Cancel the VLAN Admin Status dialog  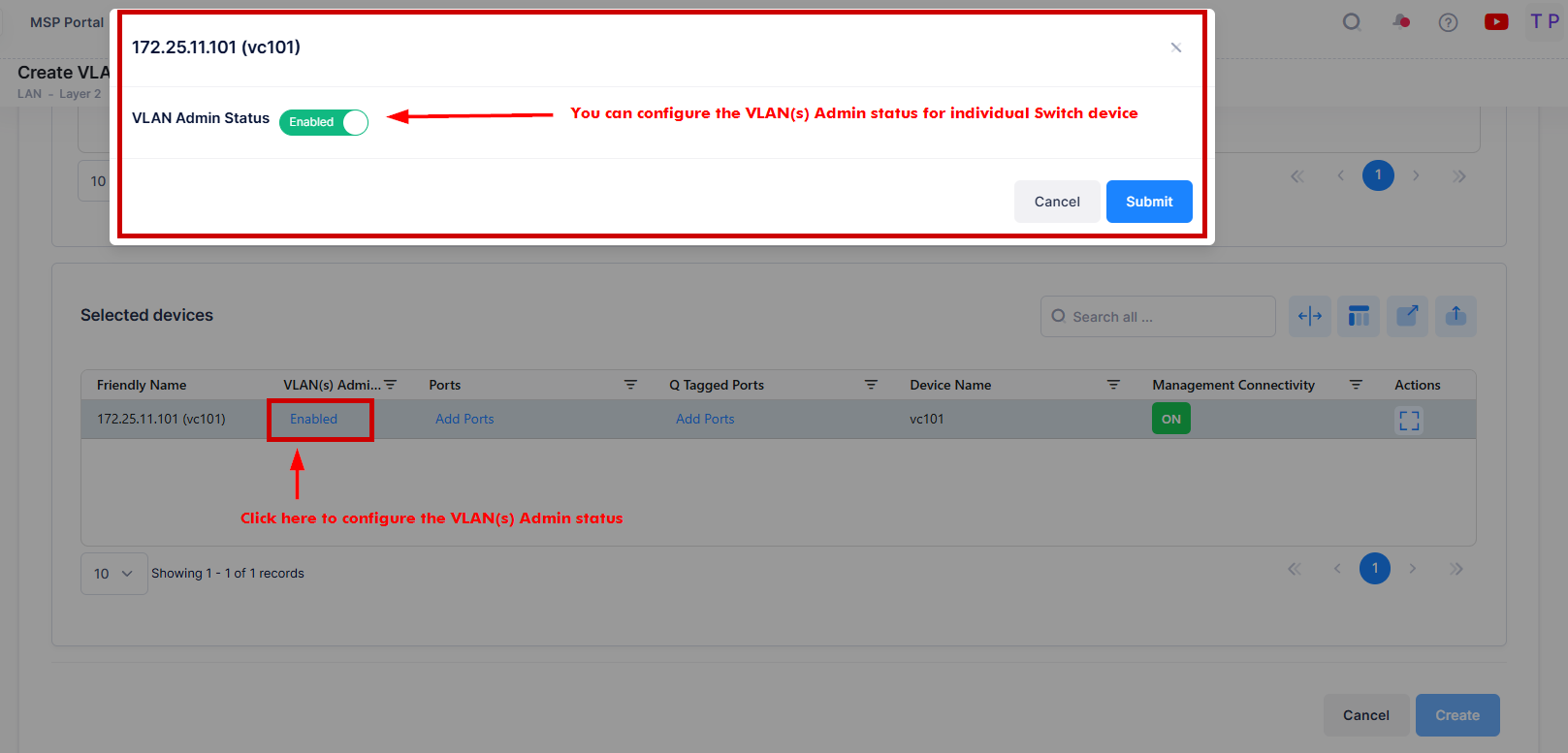[x=1056, y=202]
